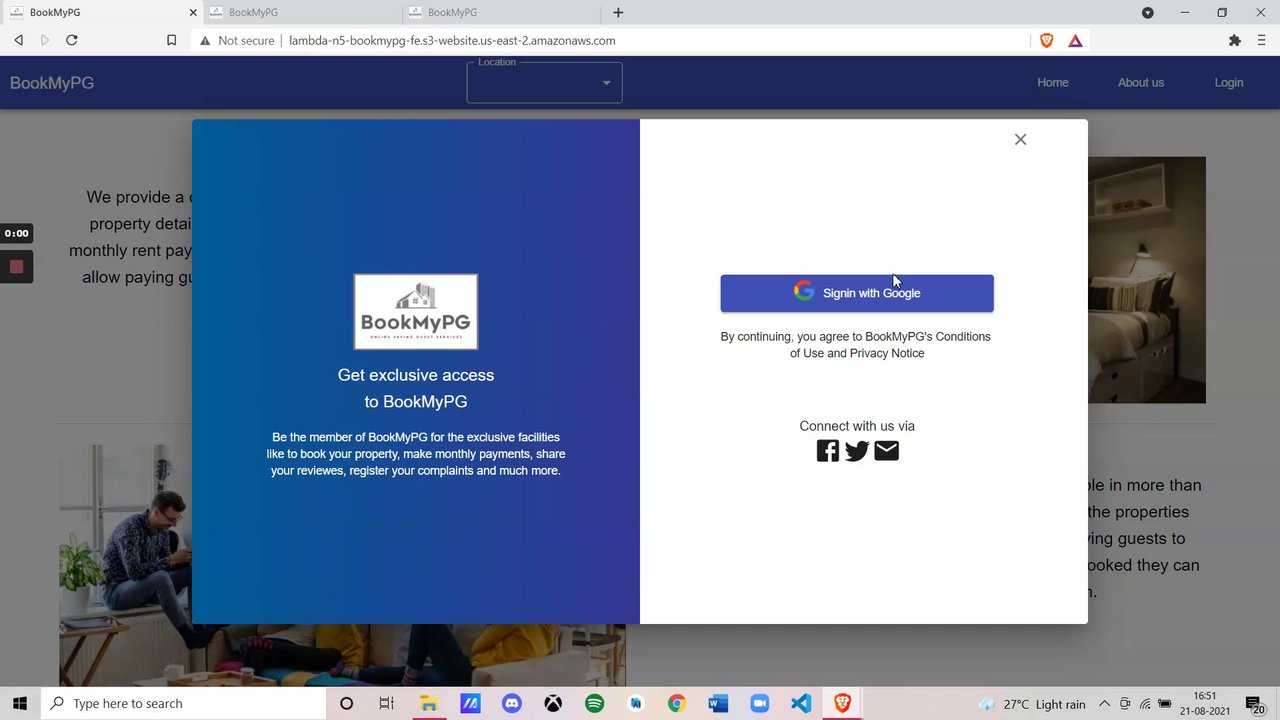Open Spotify from taskbar
The height and width of the screenshot is (720, 1280).
[x=594, y=703]
